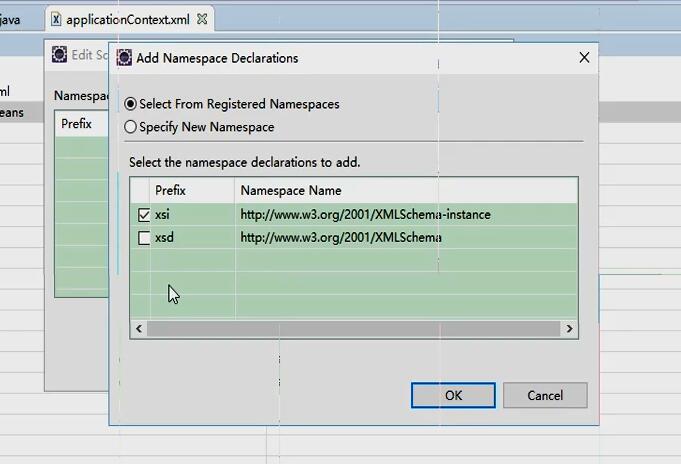Check the xsd namespace checkbox

tap(144, 238)
